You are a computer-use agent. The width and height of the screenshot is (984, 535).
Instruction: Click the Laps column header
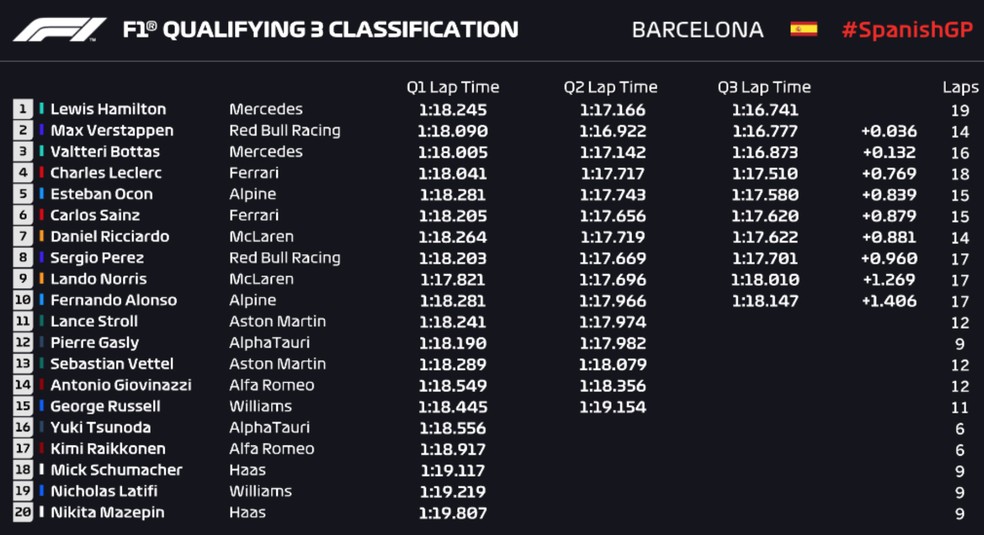point(960,88)
